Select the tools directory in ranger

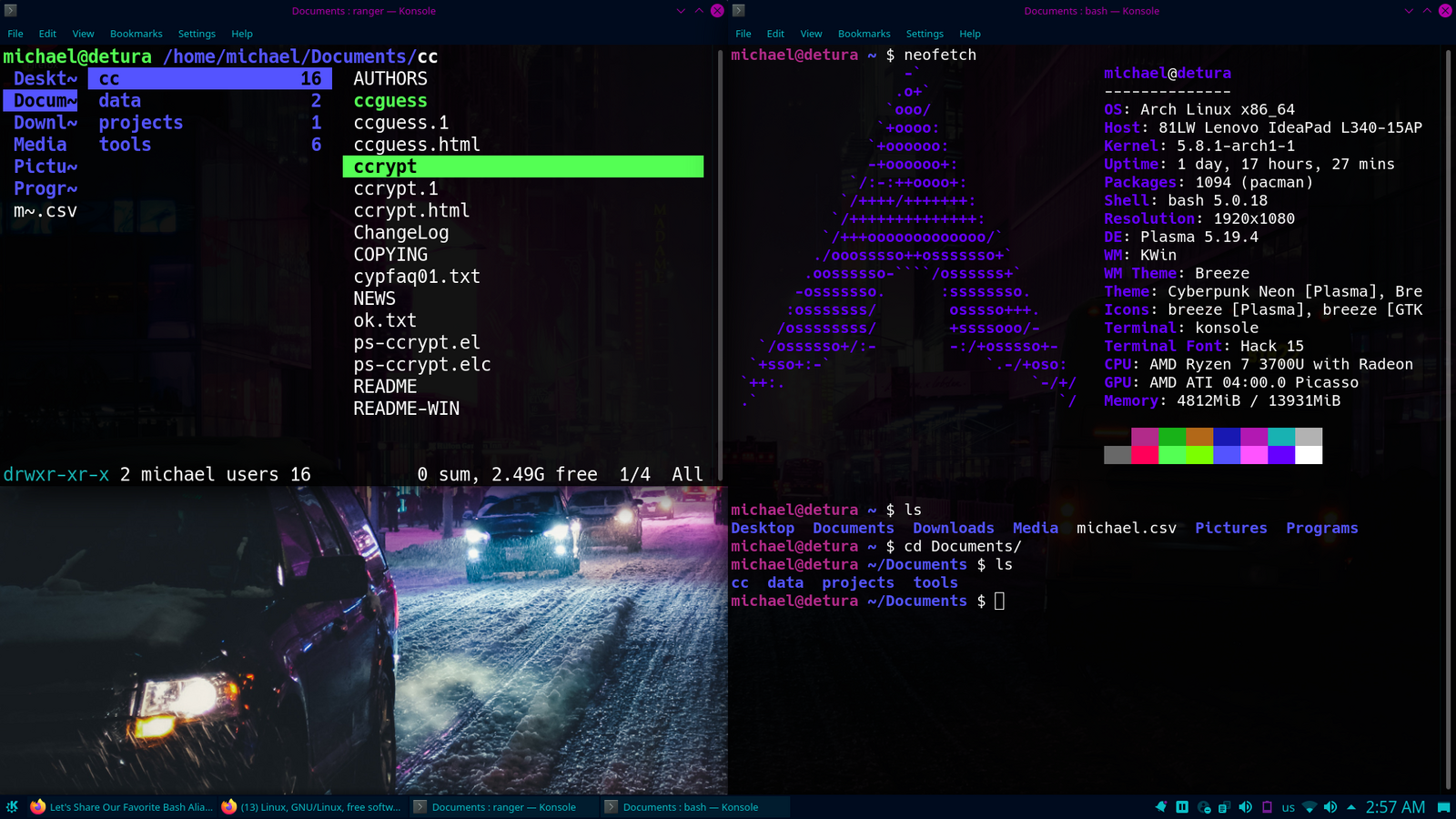(210, 144)
